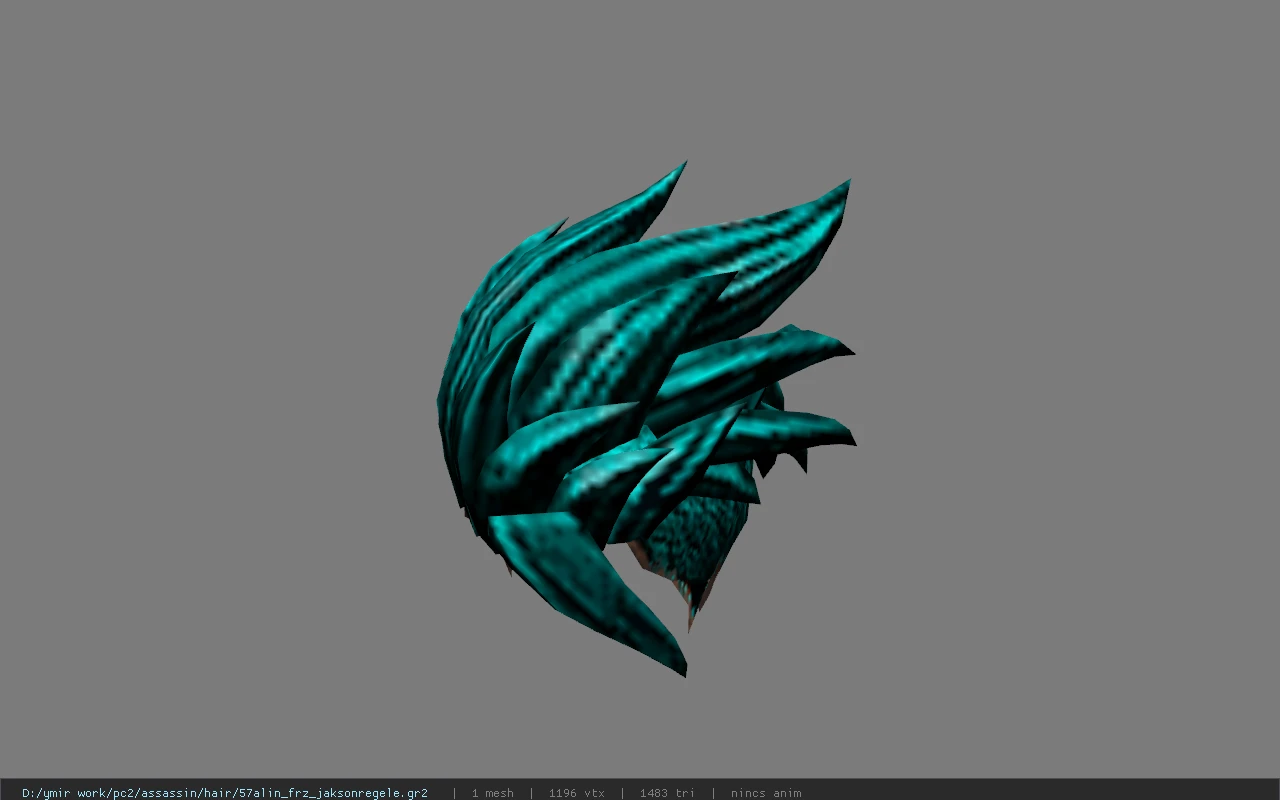Click the "1196 vtx" vertex count
This screenshot has width=1280, height=800.
click(x=577, y=793)
